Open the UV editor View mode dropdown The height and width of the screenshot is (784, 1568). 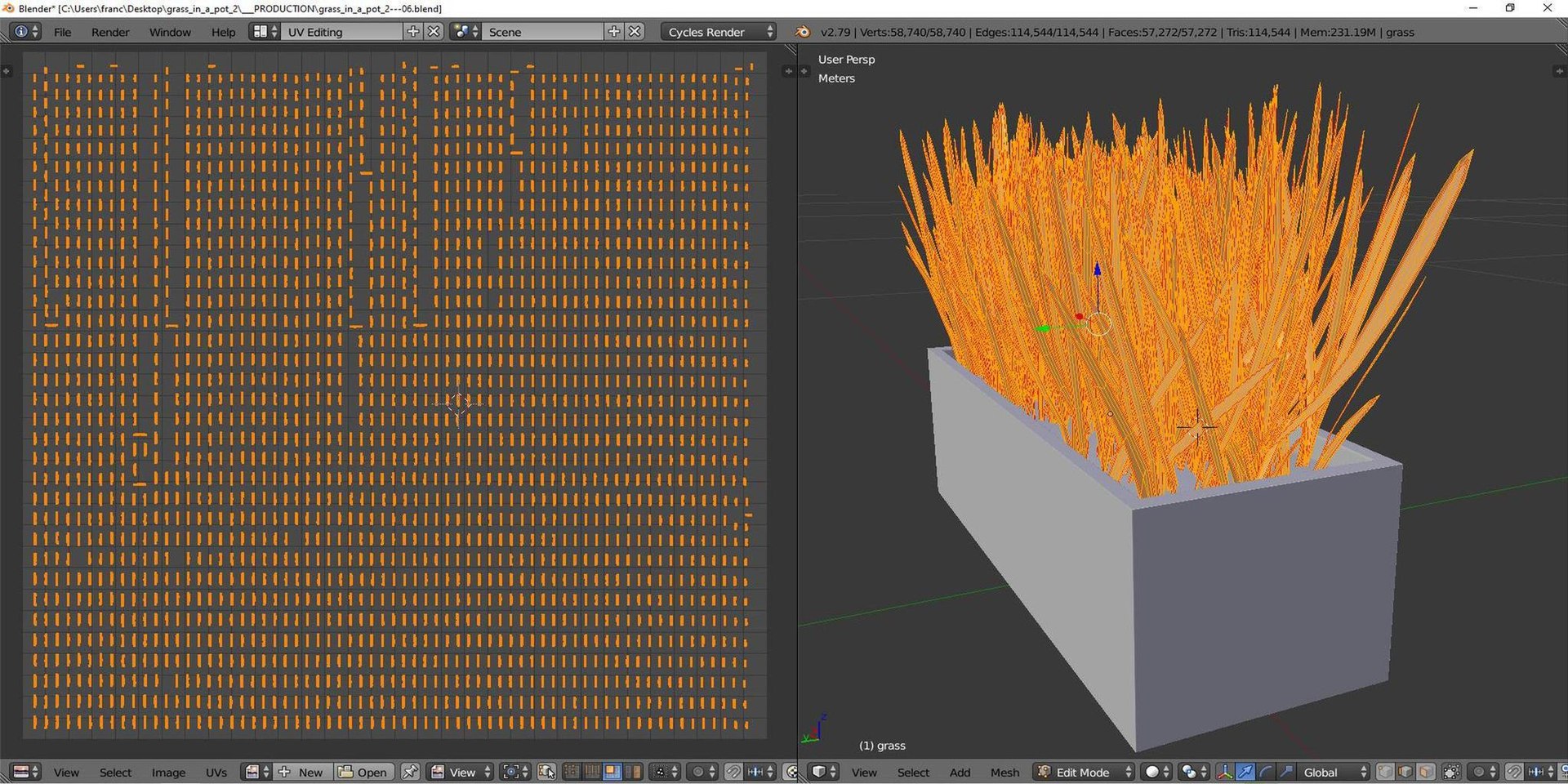point(461,772)
